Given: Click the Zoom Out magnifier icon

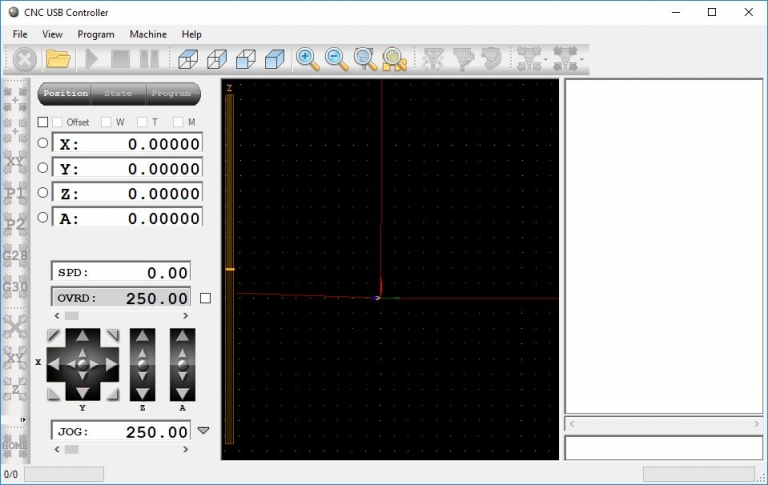Looking at the screenshot, I should (336, 59).
